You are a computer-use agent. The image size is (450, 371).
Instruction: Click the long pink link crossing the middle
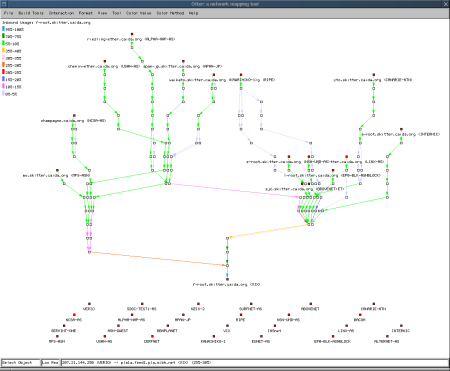[x=235, y=190]
